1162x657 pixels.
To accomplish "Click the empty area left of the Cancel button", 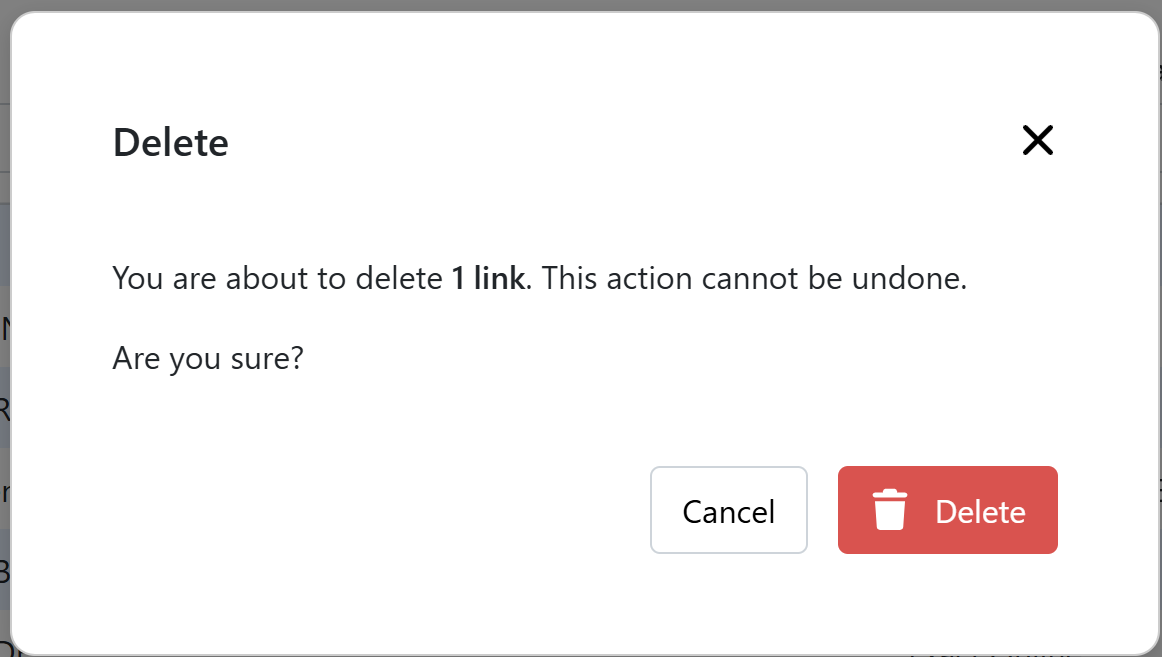I will (x=371, y=510).
